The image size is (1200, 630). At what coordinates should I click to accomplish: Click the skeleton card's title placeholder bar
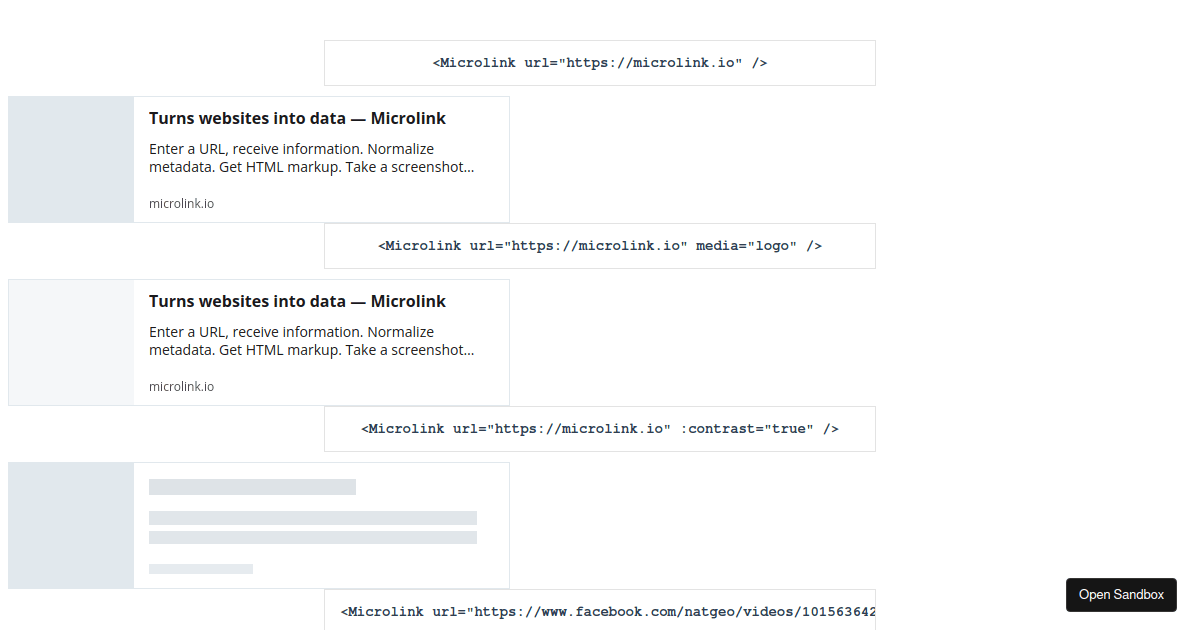coord(252,487)
